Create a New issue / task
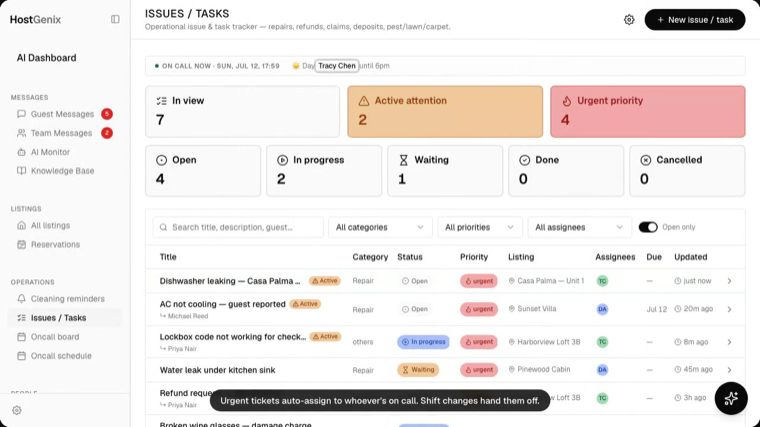The image size is (760, 427). pos(695,20)
